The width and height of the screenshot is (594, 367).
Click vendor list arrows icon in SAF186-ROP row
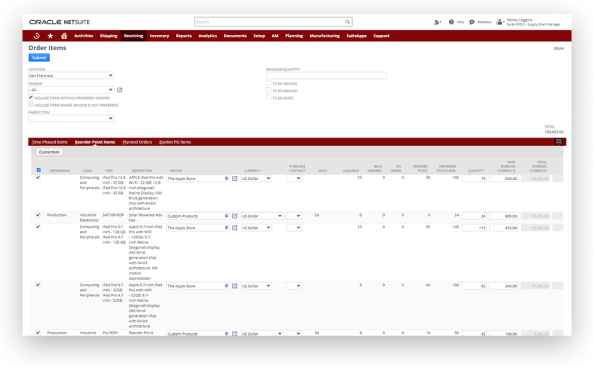[x=227, y=216]
